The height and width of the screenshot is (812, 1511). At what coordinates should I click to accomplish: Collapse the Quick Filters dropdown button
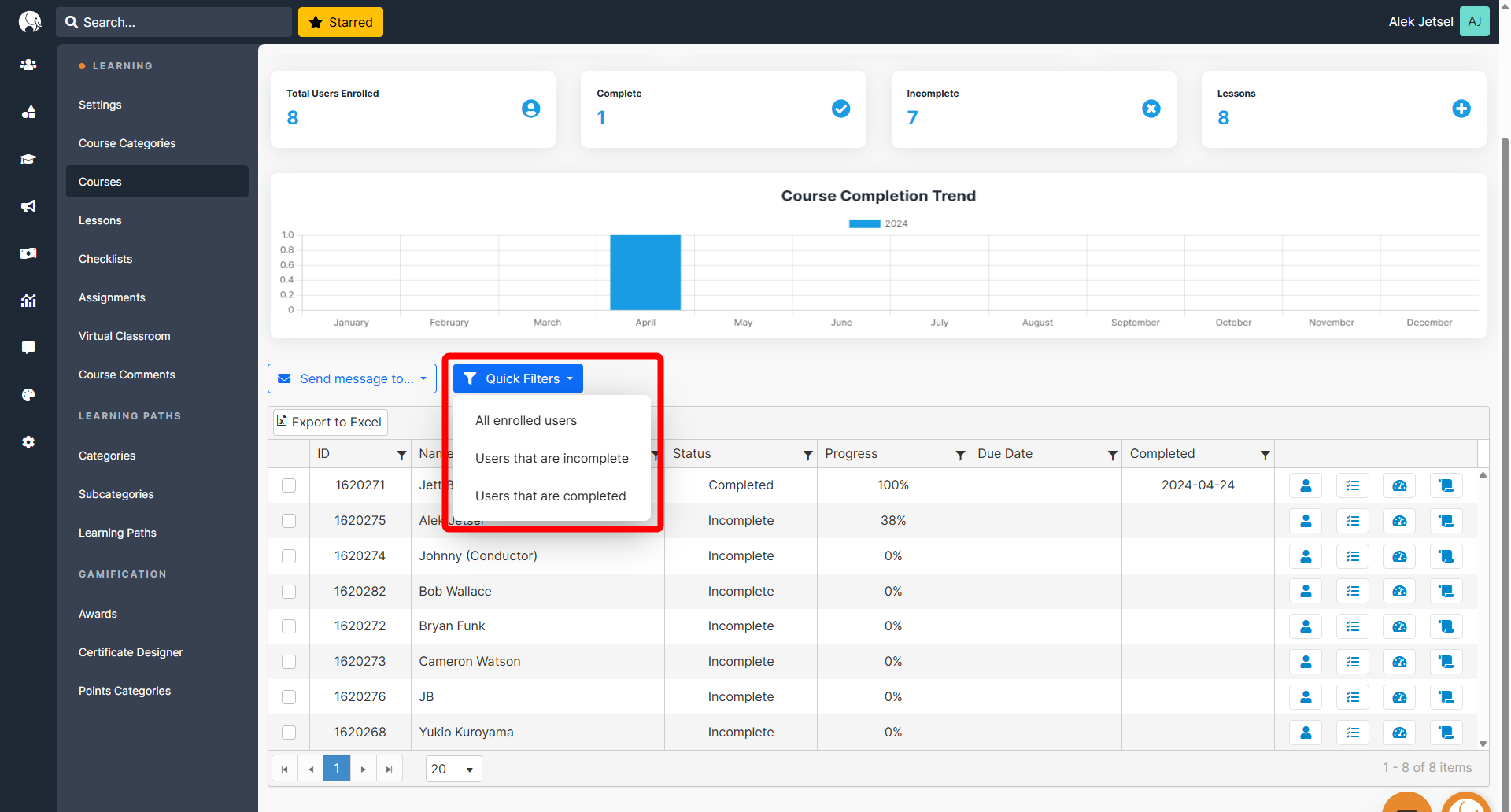pos(518,378)
